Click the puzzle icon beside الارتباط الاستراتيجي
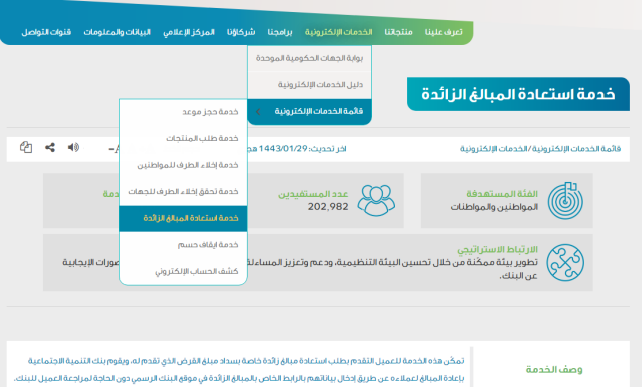 coord(565,263)
